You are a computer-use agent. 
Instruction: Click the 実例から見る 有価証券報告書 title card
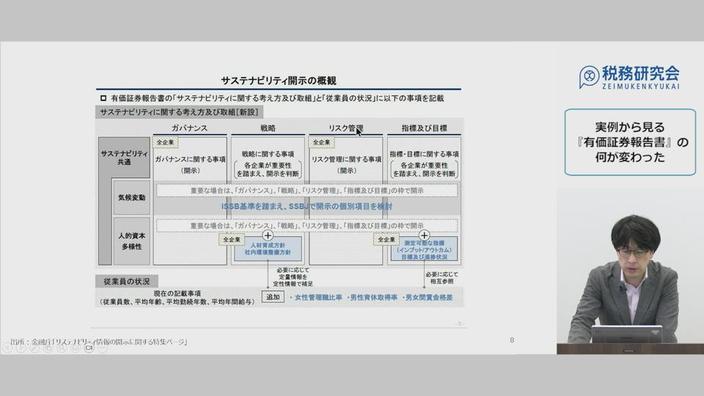coord(630,142)
